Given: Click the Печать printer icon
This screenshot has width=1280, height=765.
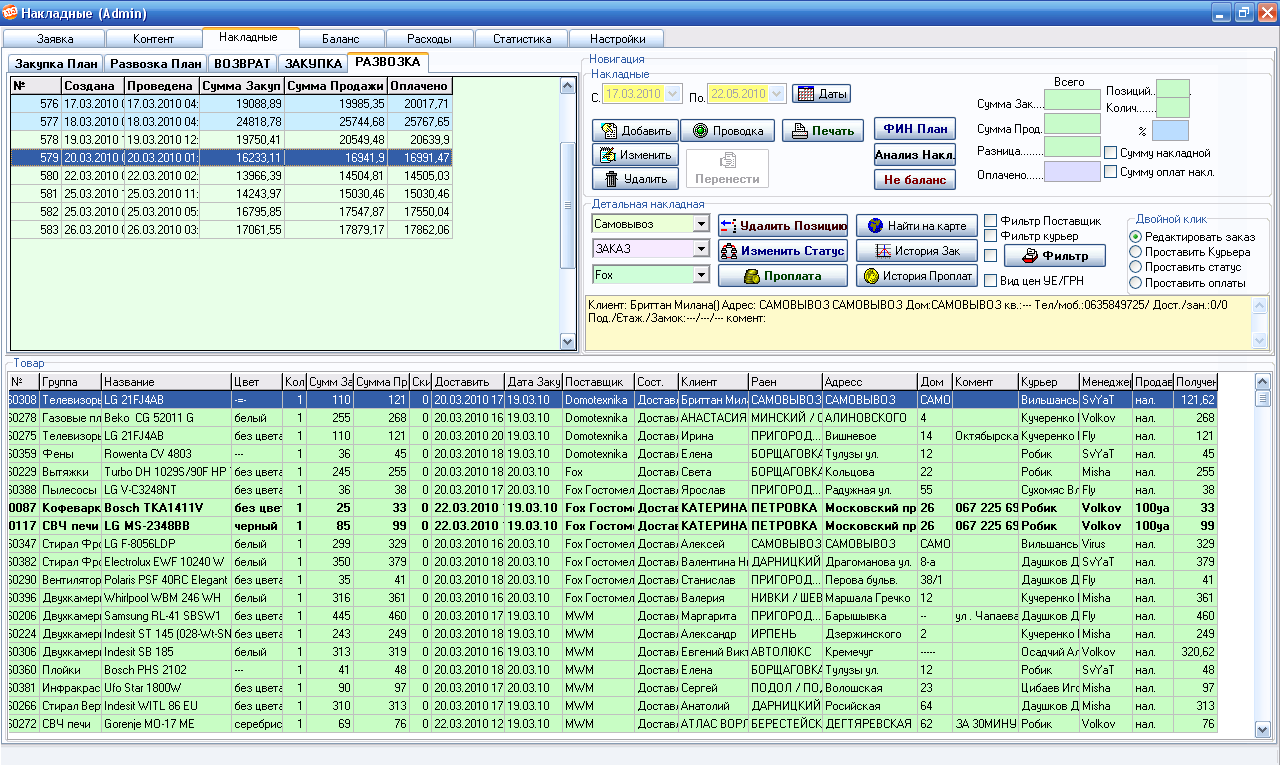Looking at the screenshot, I should point(799,131).
